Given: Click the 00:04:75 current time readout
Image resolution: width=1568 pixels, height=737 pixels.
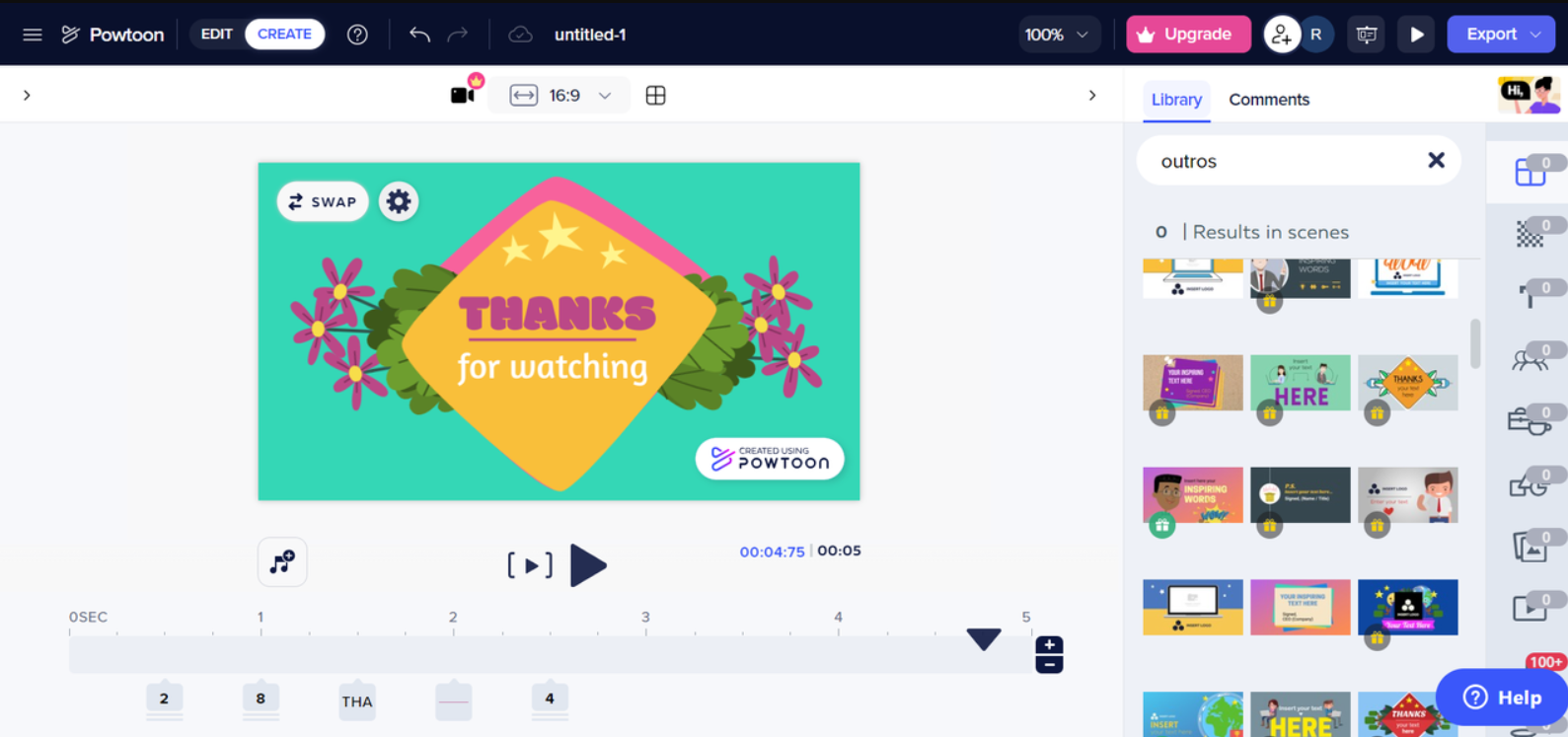Looking at the screenshot, I should (x=772, y=552).
